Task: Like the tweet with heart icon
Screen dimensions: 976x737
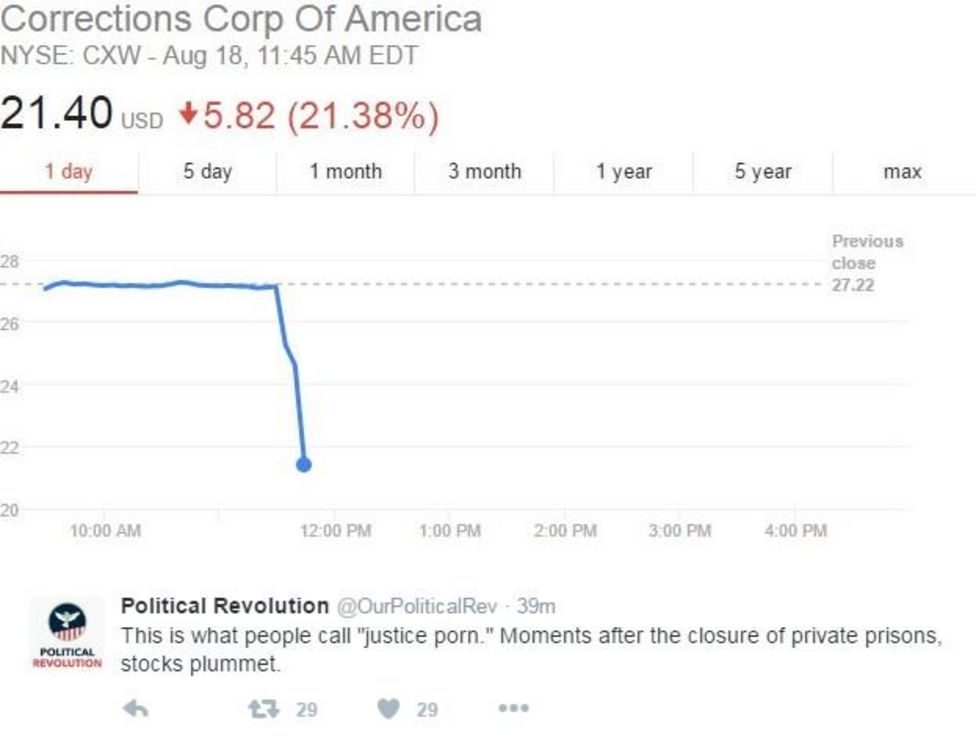Action: (388, 709)
